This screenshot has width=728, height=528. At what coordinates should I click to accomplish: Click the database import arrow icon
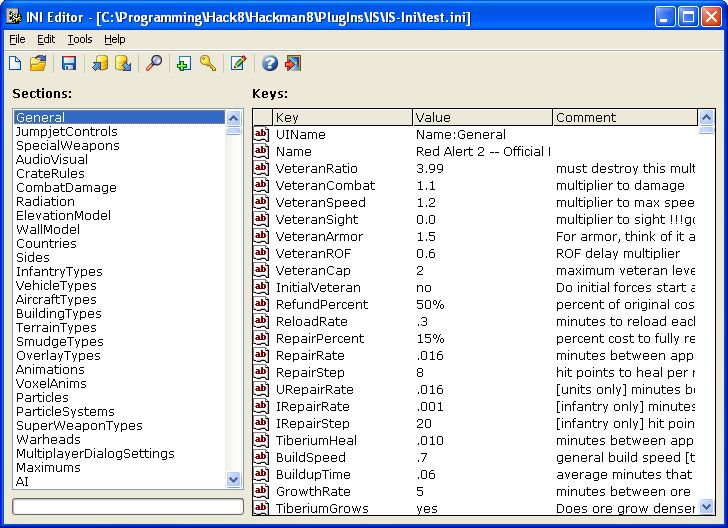click(x=100, y=64)
